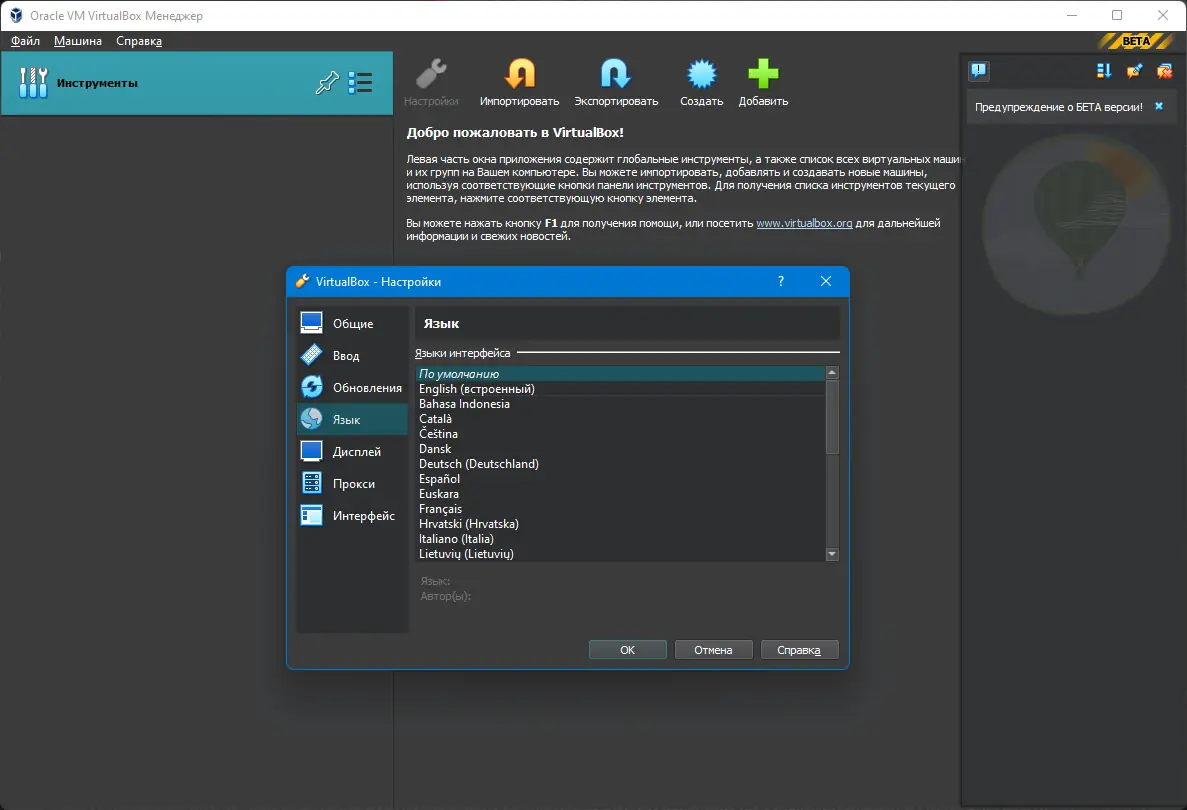Open Ввод settings category
The height and width of the screenshot is (810, 1187).
coord(352,355)
